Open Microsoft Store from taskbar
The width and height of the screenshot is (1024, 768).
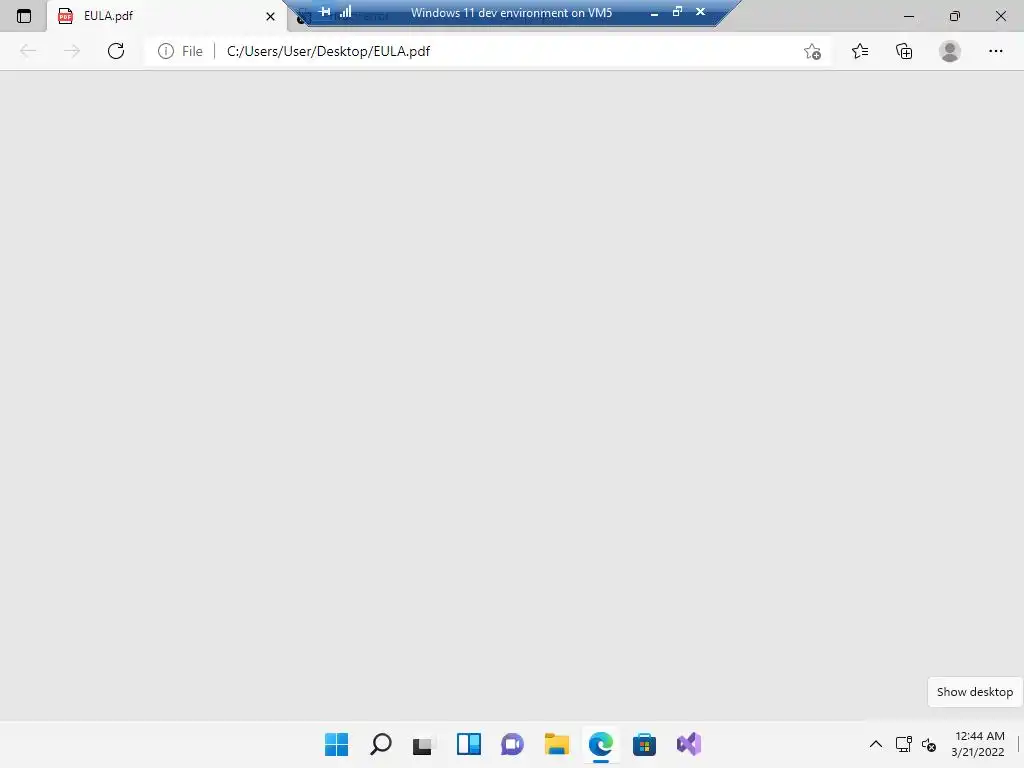click(x=644, y=744)
